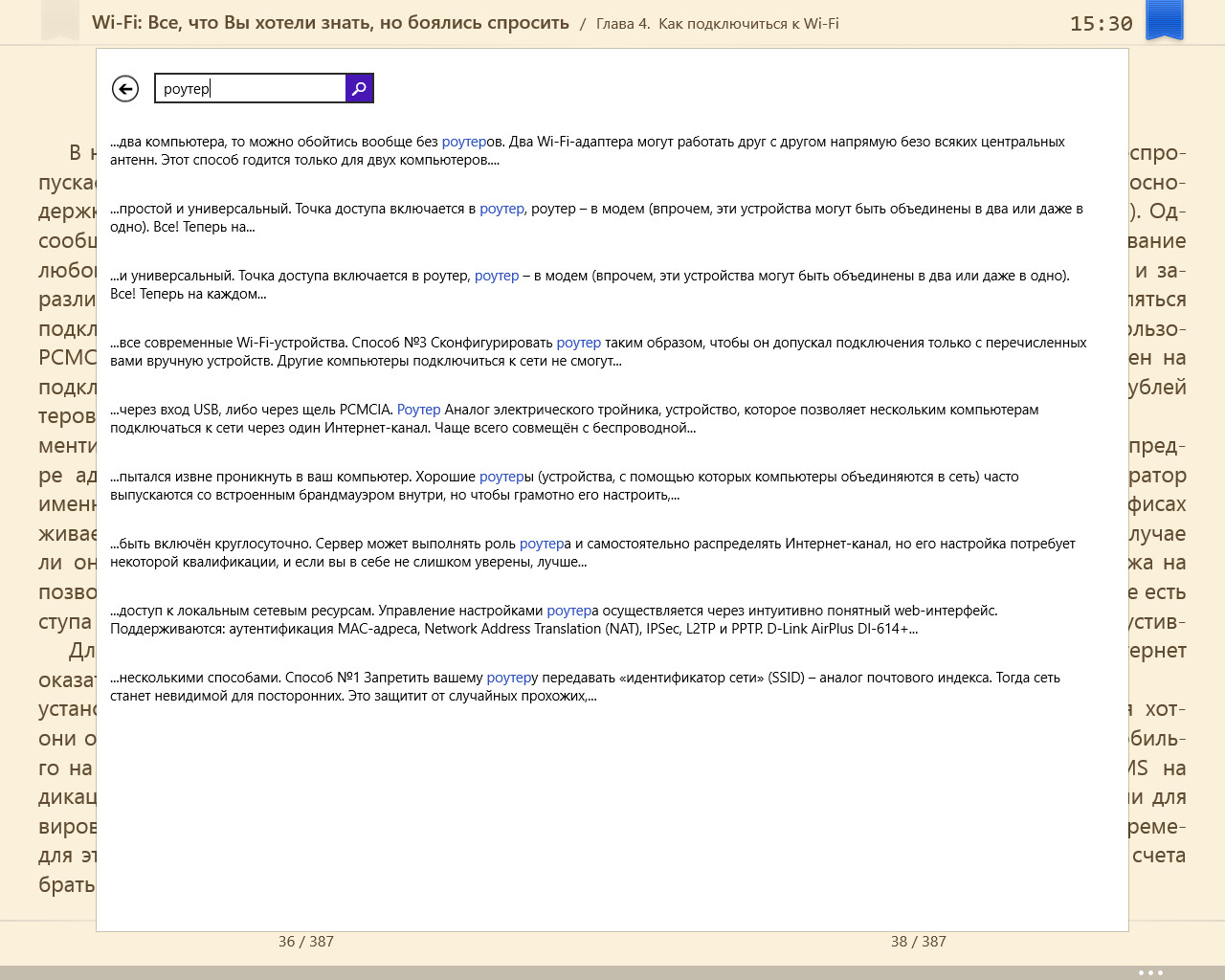Click the clock showing 15:30
Image resolution: width=1225 pixels, height=980 pixels.
coord(1101,24)
